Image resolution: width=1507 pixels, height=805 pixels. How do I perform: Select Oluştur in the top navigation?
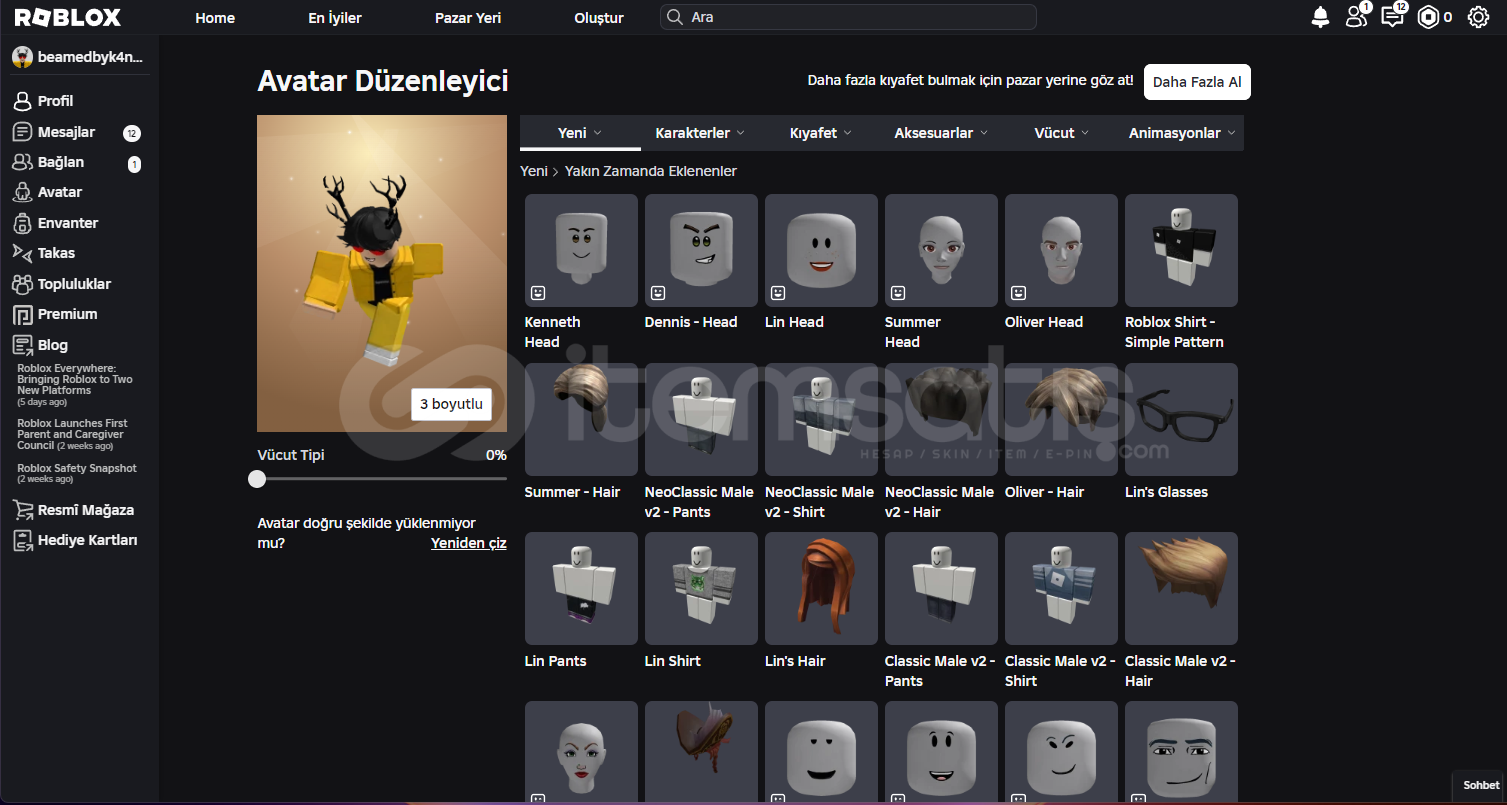599,18
